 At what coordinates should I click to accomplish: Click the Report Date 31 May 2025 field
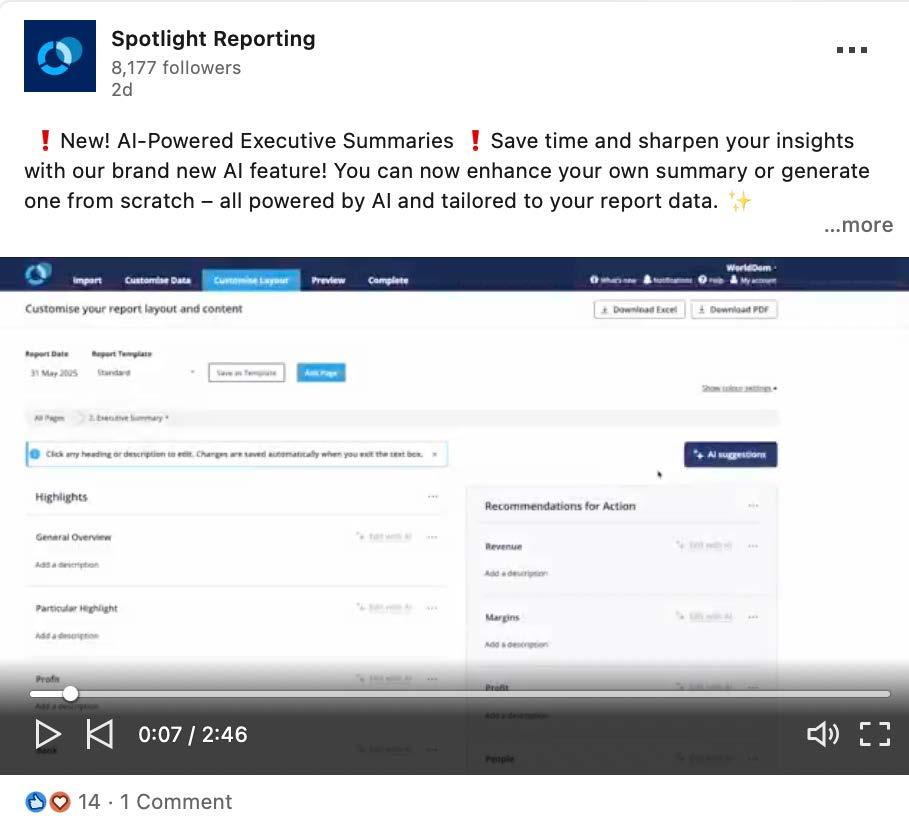click(54, 373)
